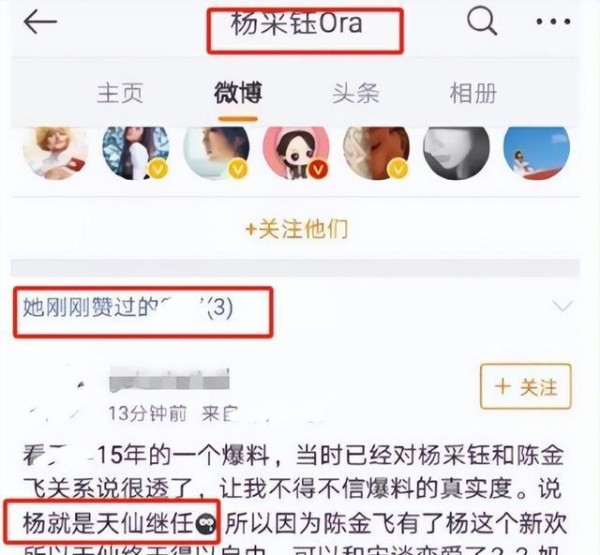The image size is (600, 555).
Task: Open the avatar with teal leaf background
Action: click(136, 152)
